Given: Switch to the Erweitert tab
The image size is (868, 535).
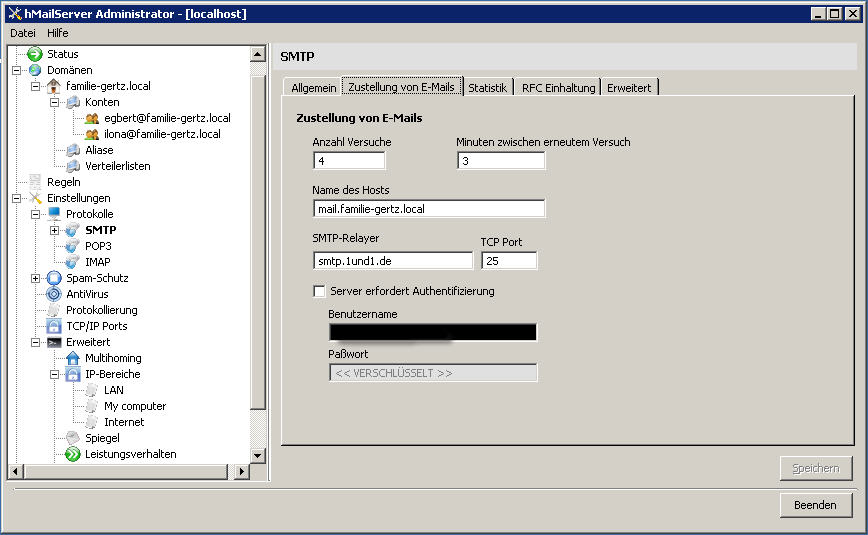Looking at the screenshot, I should tap(629, 88).
